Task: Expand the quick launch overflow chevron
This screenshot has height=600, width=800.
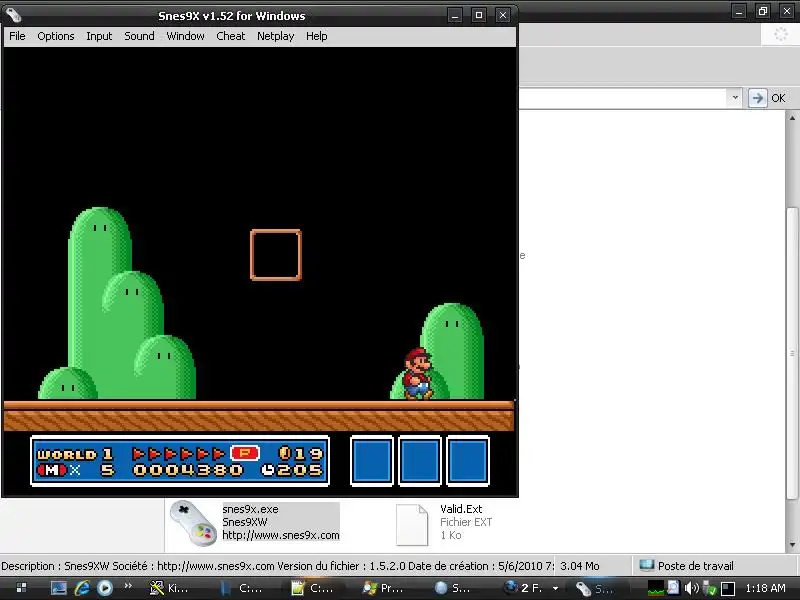Action: pyautogui.click(x=128, y=586)
